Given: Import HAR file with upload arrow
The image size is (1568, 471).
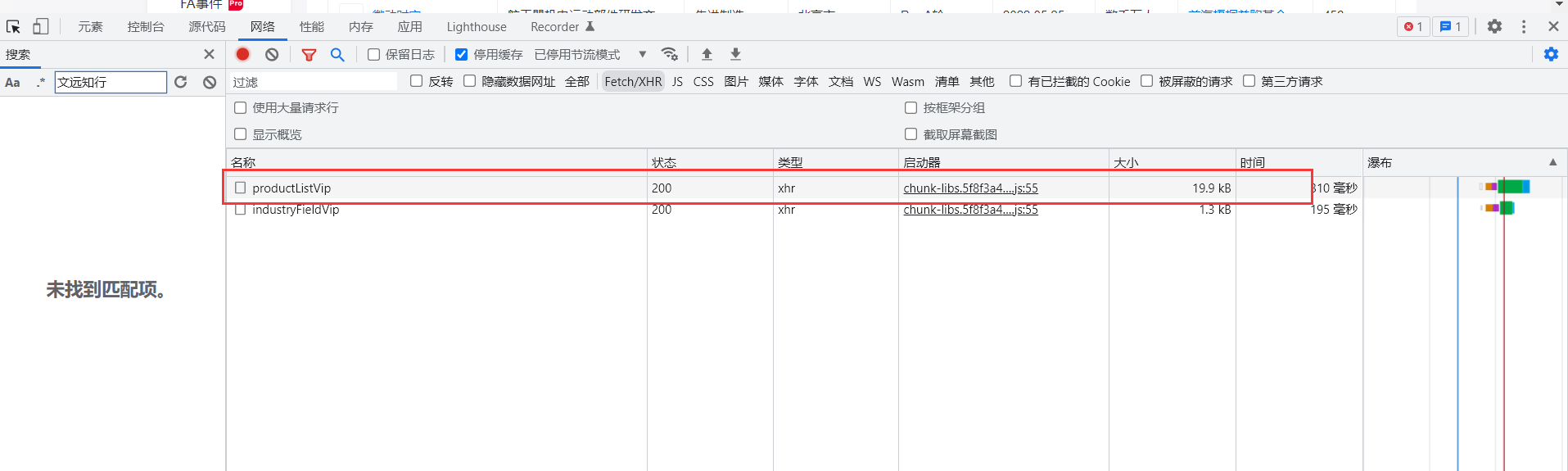Looking at the screenshot, I should [707, 54].
